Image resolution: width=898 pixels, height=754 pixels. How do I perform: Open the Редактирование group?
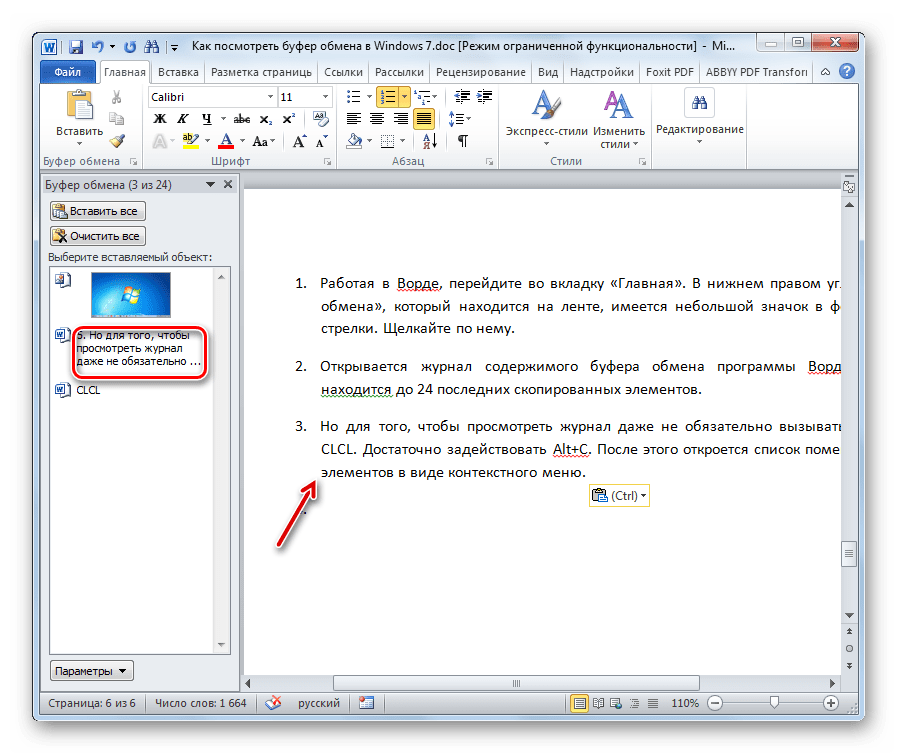699,116
